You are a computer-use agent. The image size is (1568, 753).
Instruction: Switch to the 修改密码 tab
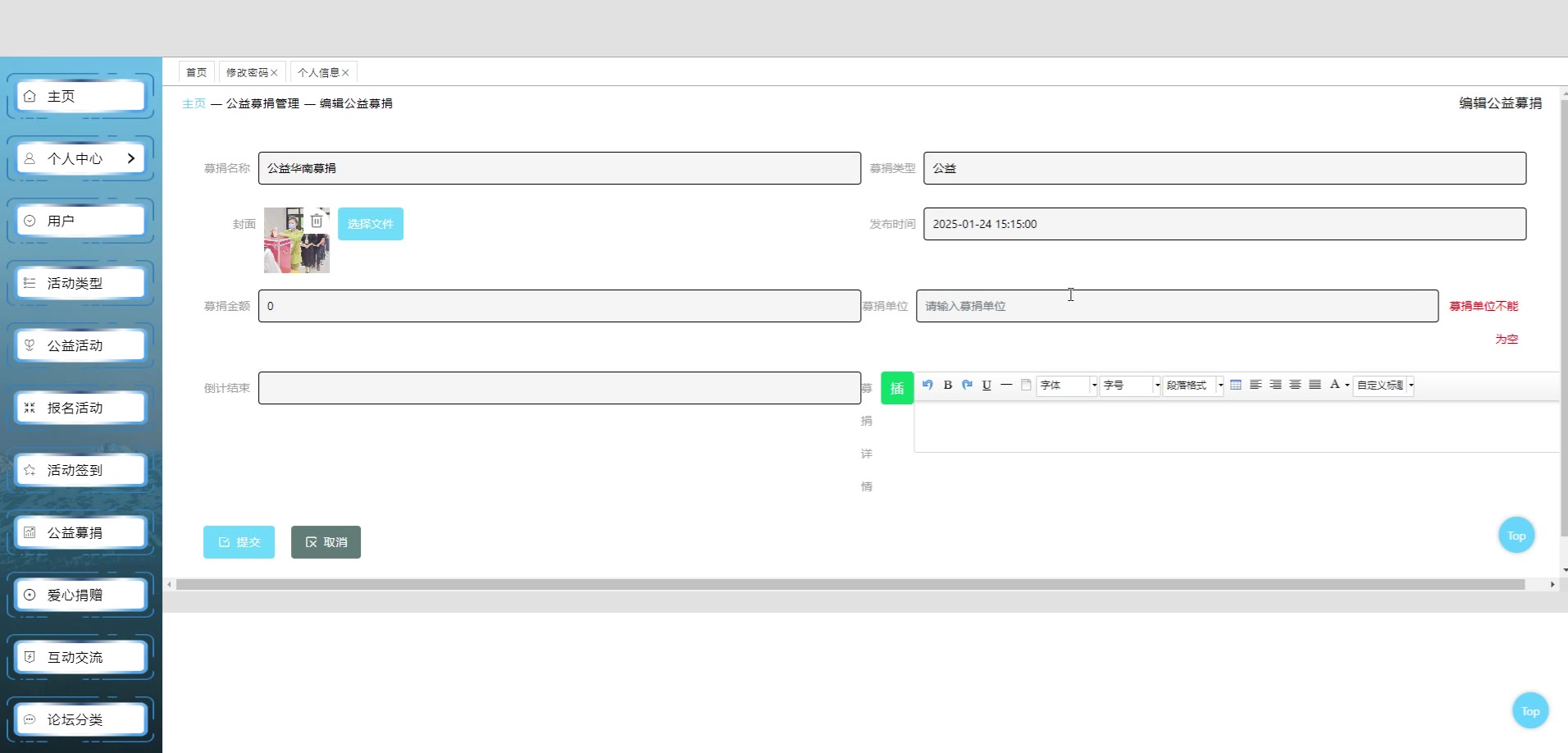click(247, 73)
